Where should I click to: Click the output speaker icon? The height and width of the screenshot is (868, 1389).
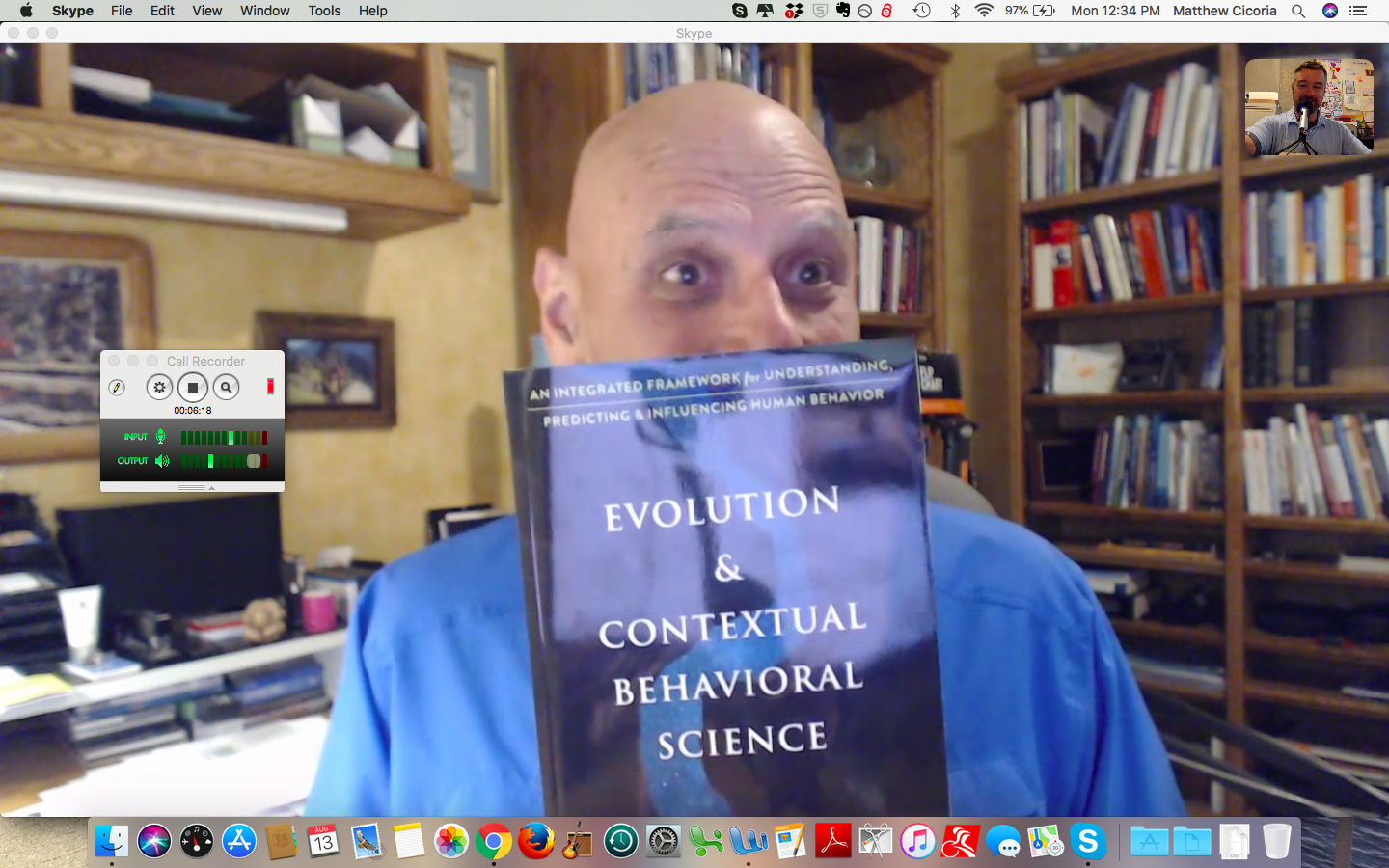(x=162, y=461)
